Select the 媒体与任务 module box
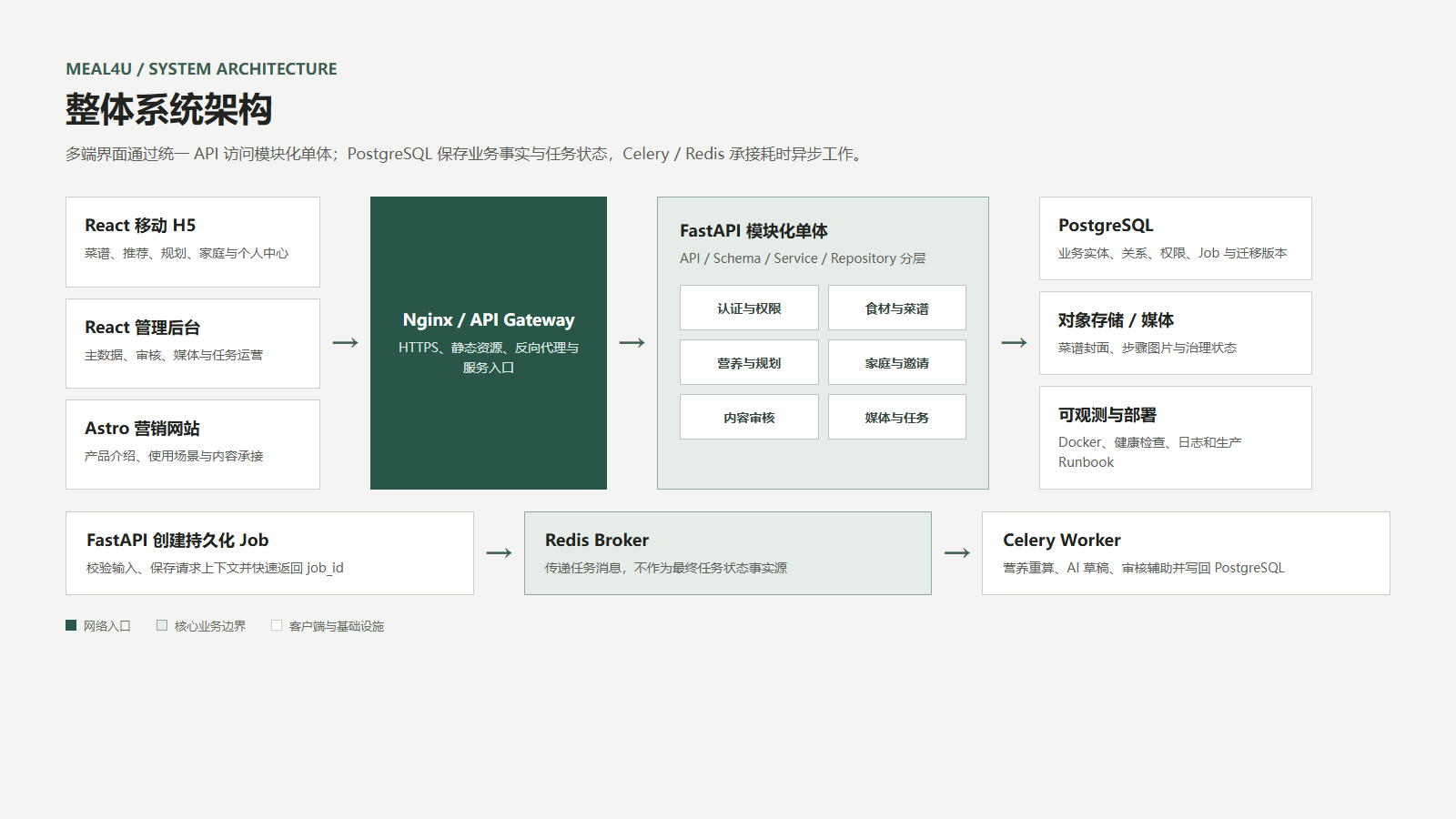Viewport: 1456px width, 819px height. (897, 417)
